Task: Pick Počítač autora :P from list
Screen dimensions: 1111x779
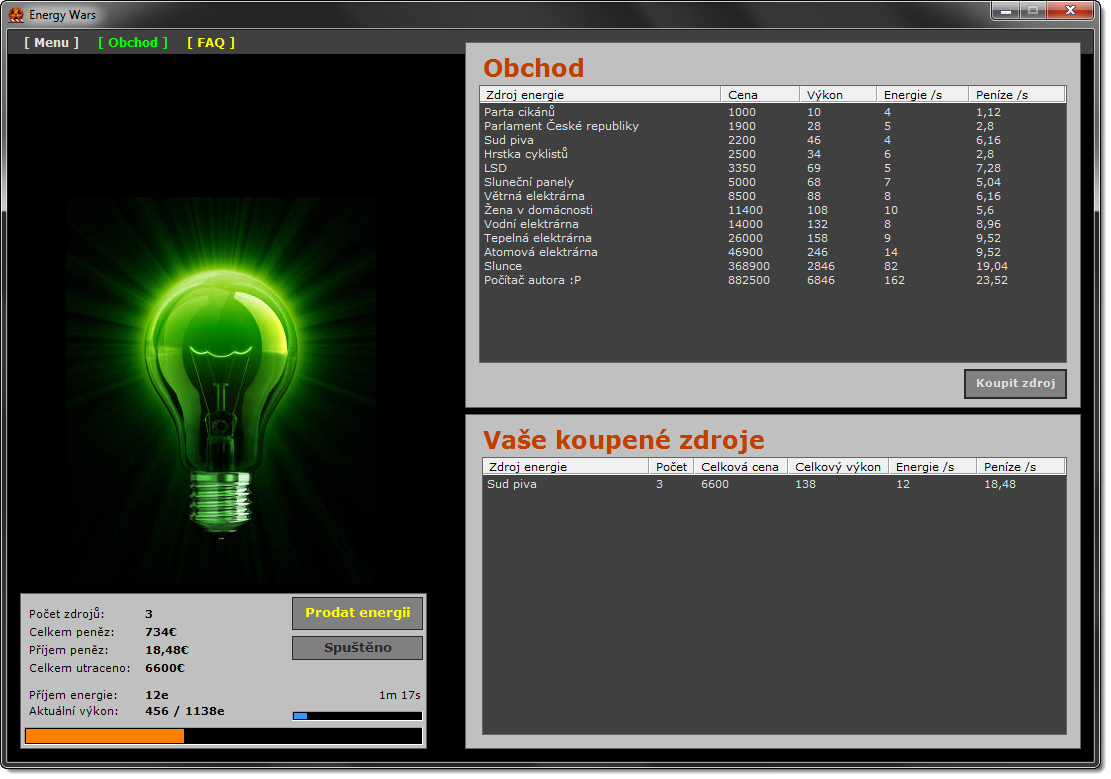Action: tap(532, 280)
